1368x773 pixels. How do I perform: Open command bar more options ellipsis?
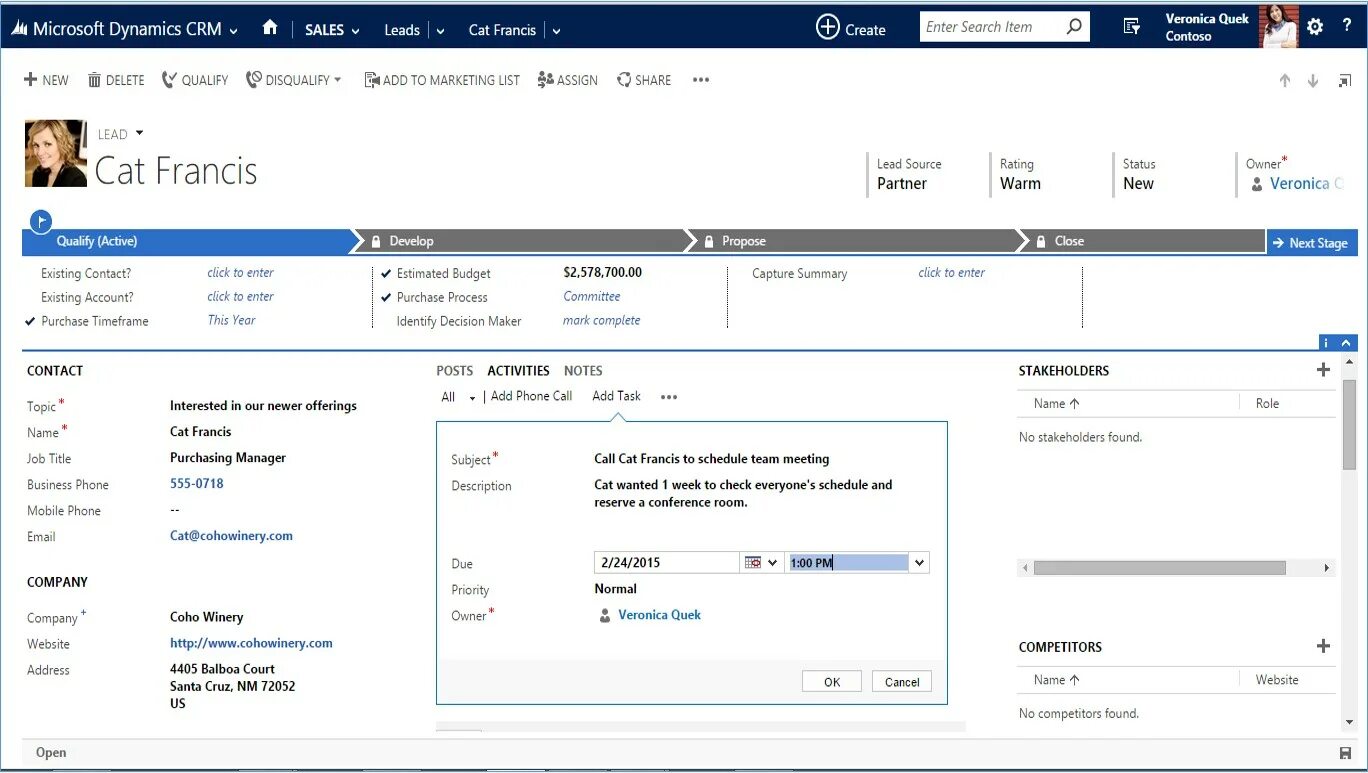coord(701,80)
